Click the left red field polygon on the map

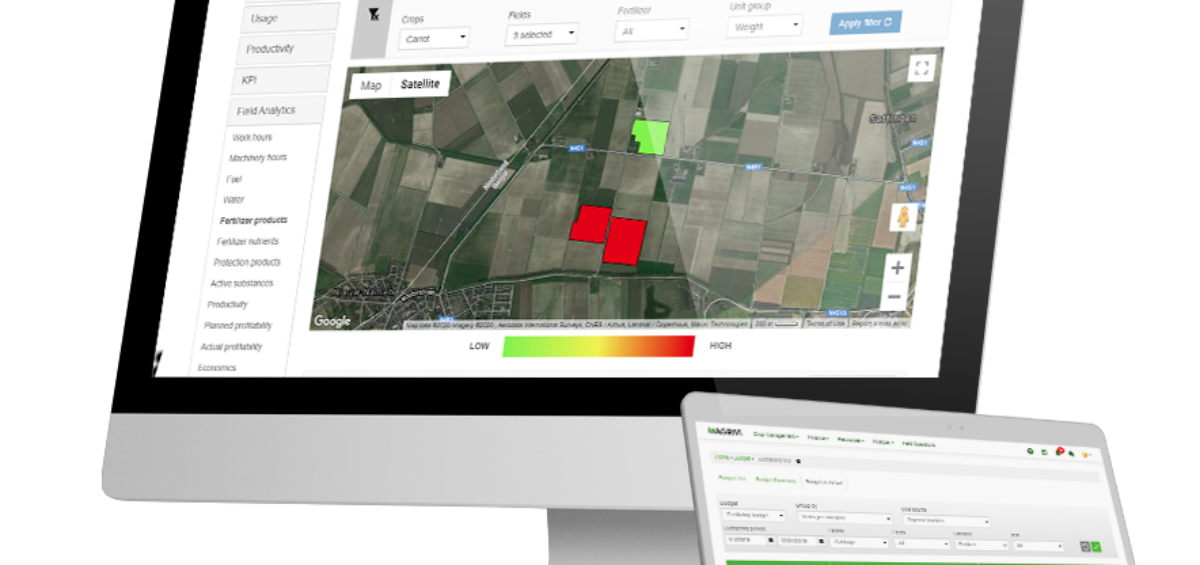pos(589,224)
